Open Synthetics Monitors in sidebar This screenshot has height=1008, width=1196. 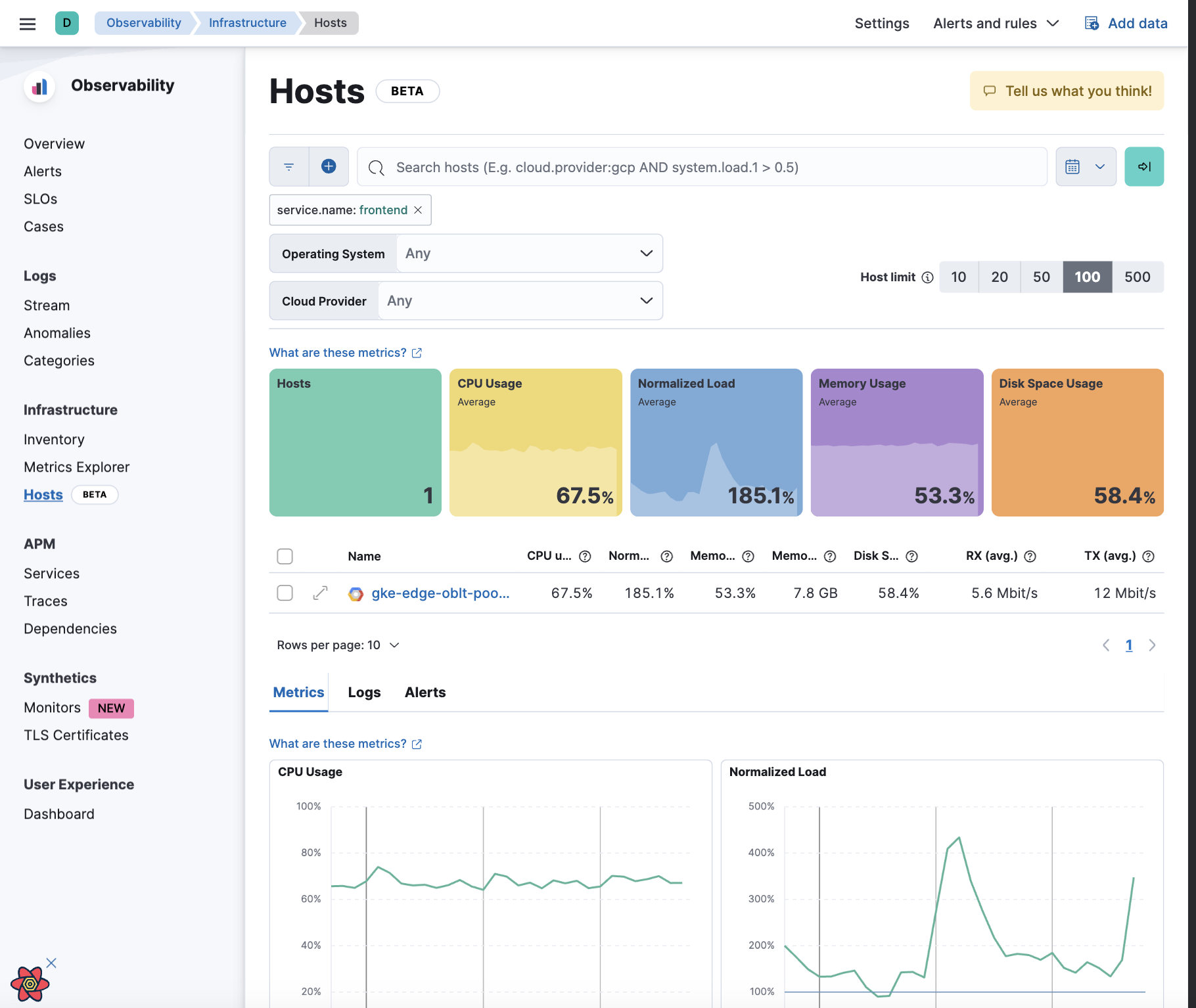[53, 708]
